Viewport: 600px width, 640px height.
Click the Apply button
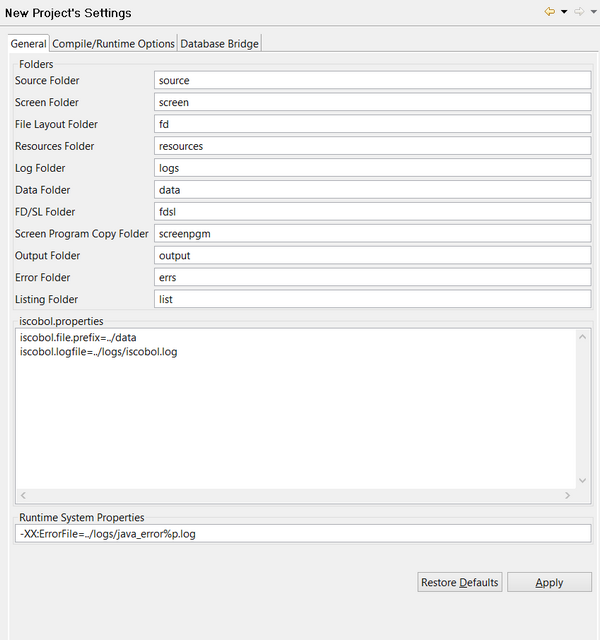(549, 583)
